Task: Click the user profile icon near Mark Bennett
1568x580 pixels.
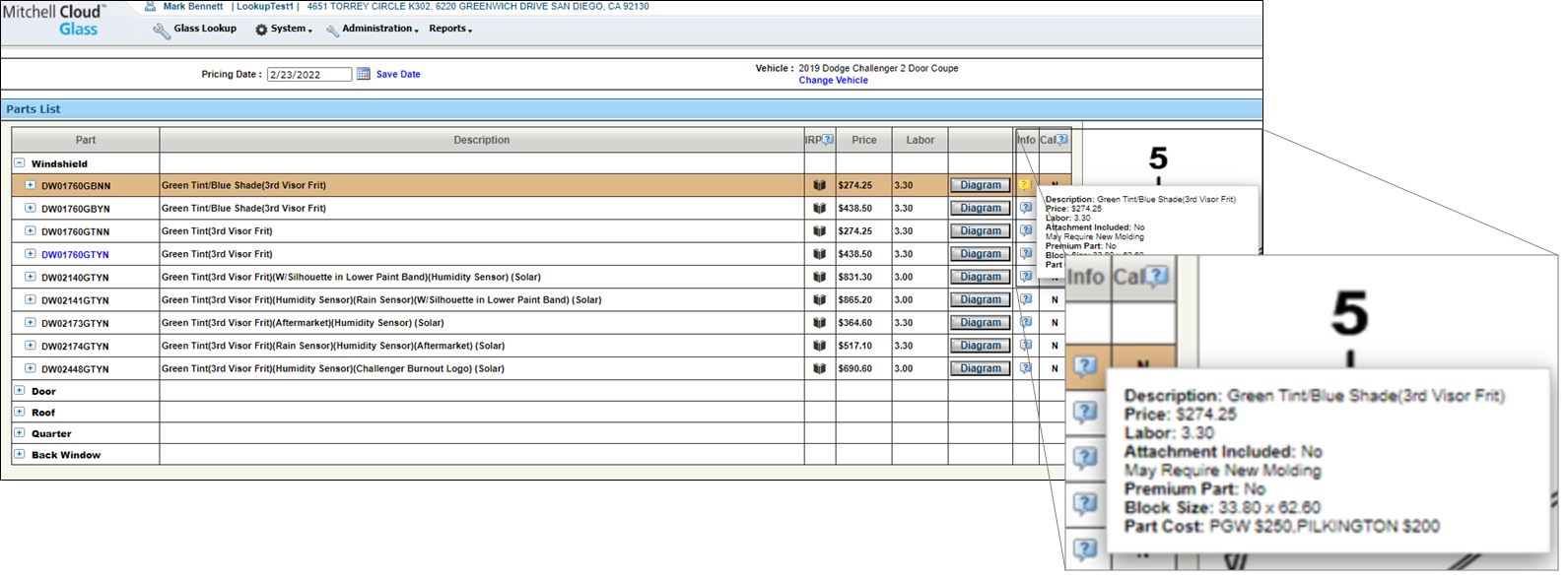Action: pyautogui.click(x=150, y=6)
